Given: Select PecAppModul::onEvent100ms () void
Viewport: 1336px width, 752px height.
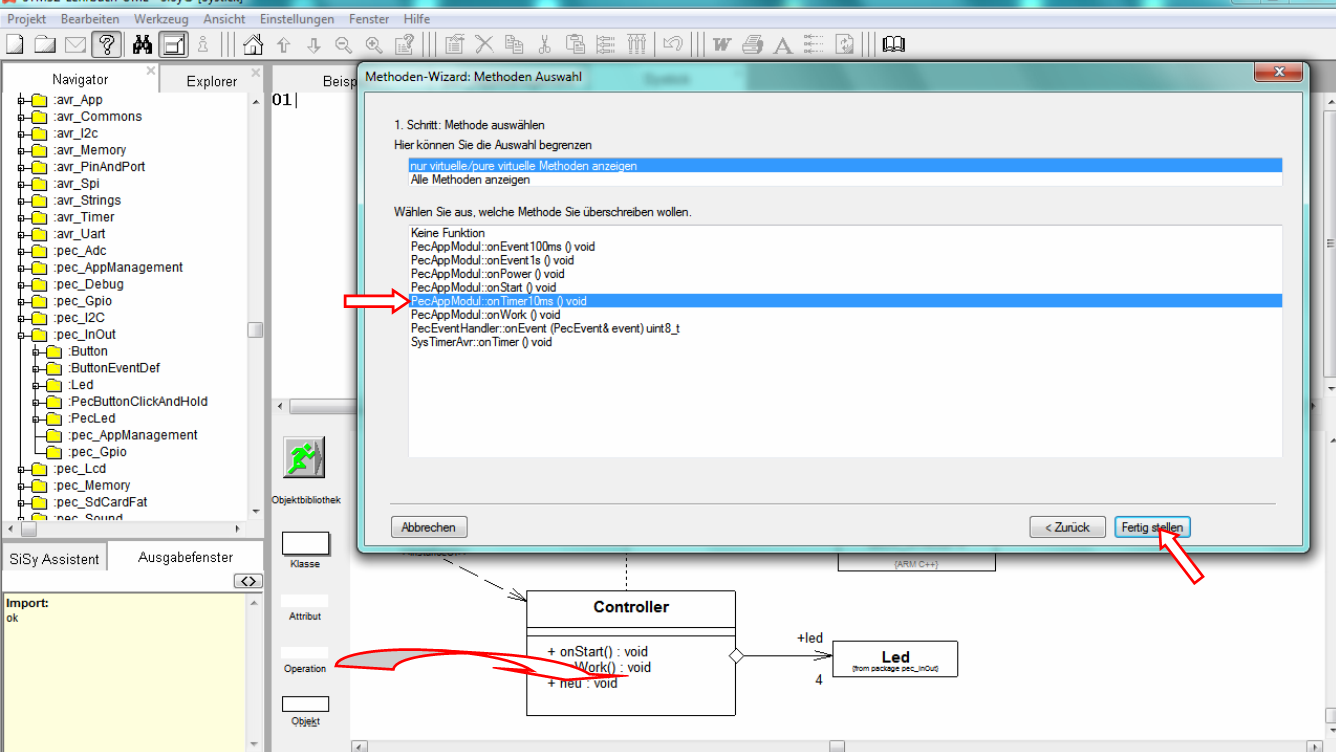Looking at the screenshot, I should pyautogui.click(x=845, y=246).
